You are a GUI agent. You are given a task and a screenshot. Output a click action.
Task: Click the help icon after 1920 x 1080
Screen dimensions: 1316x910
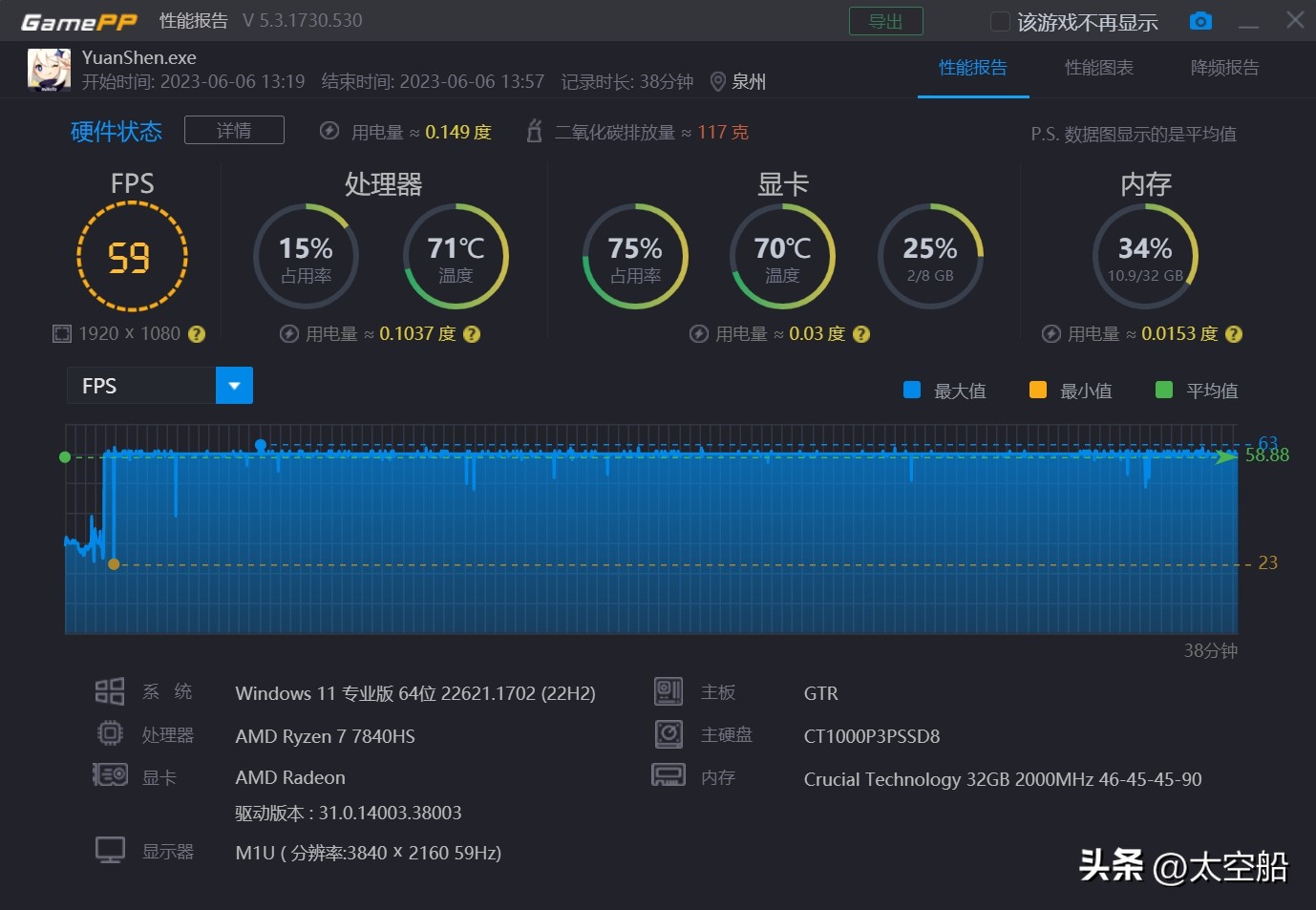tap(197, 334)
